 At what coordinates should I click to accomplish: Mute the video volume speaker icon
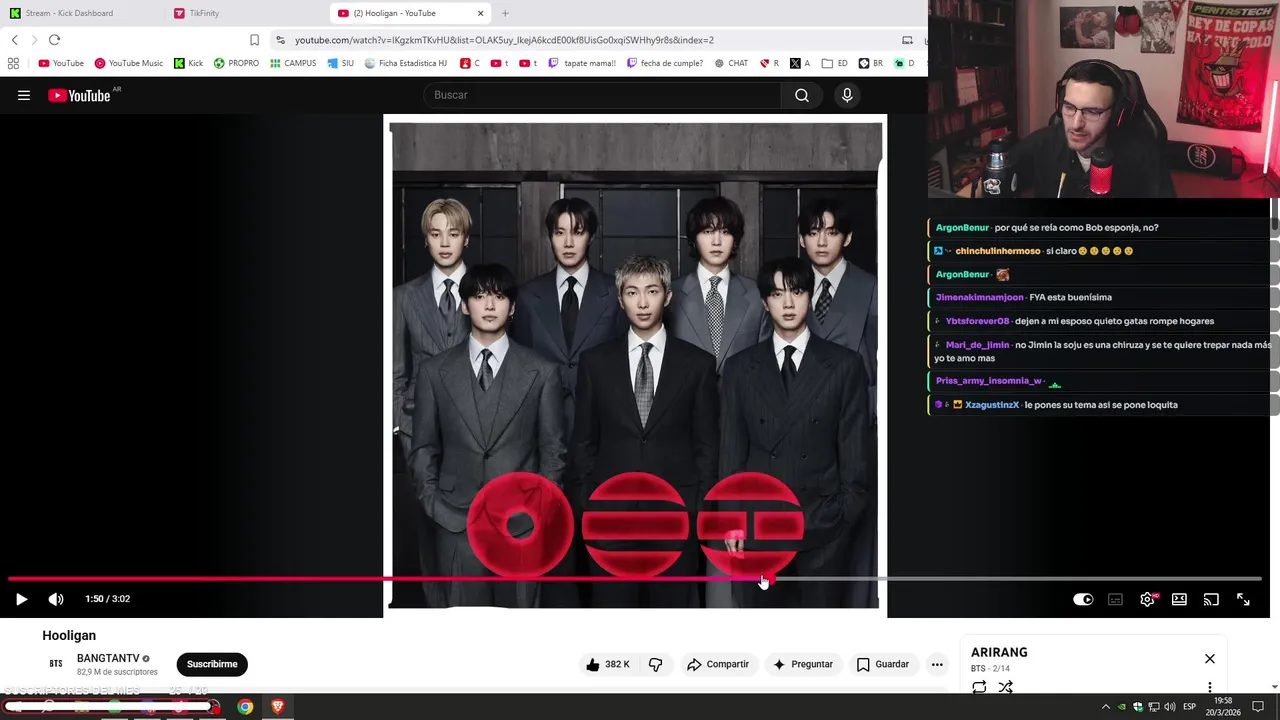click(56, 599)
